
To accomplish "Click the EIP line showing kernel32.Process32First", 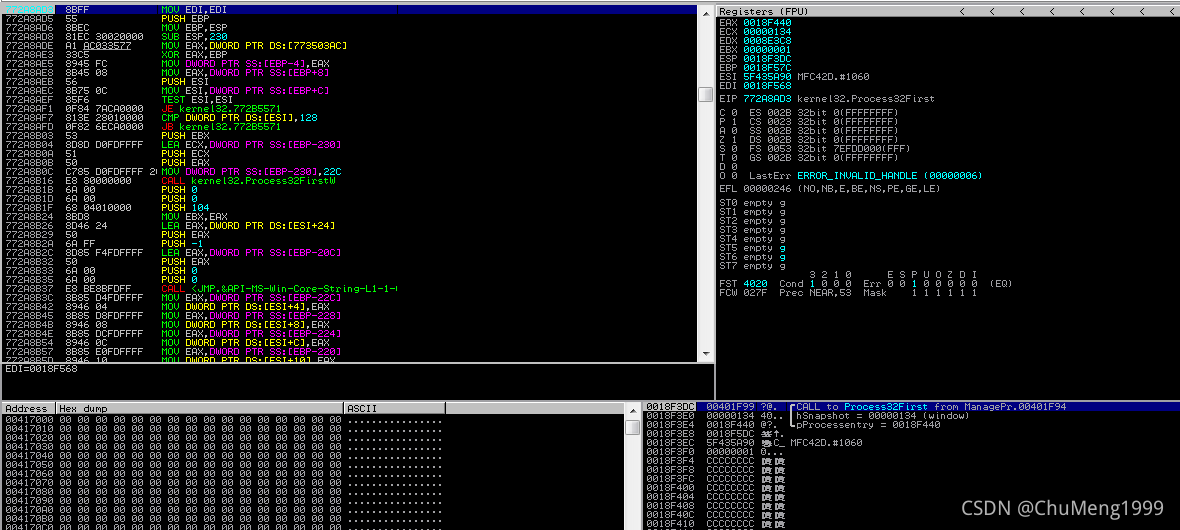I will [826, 99].
